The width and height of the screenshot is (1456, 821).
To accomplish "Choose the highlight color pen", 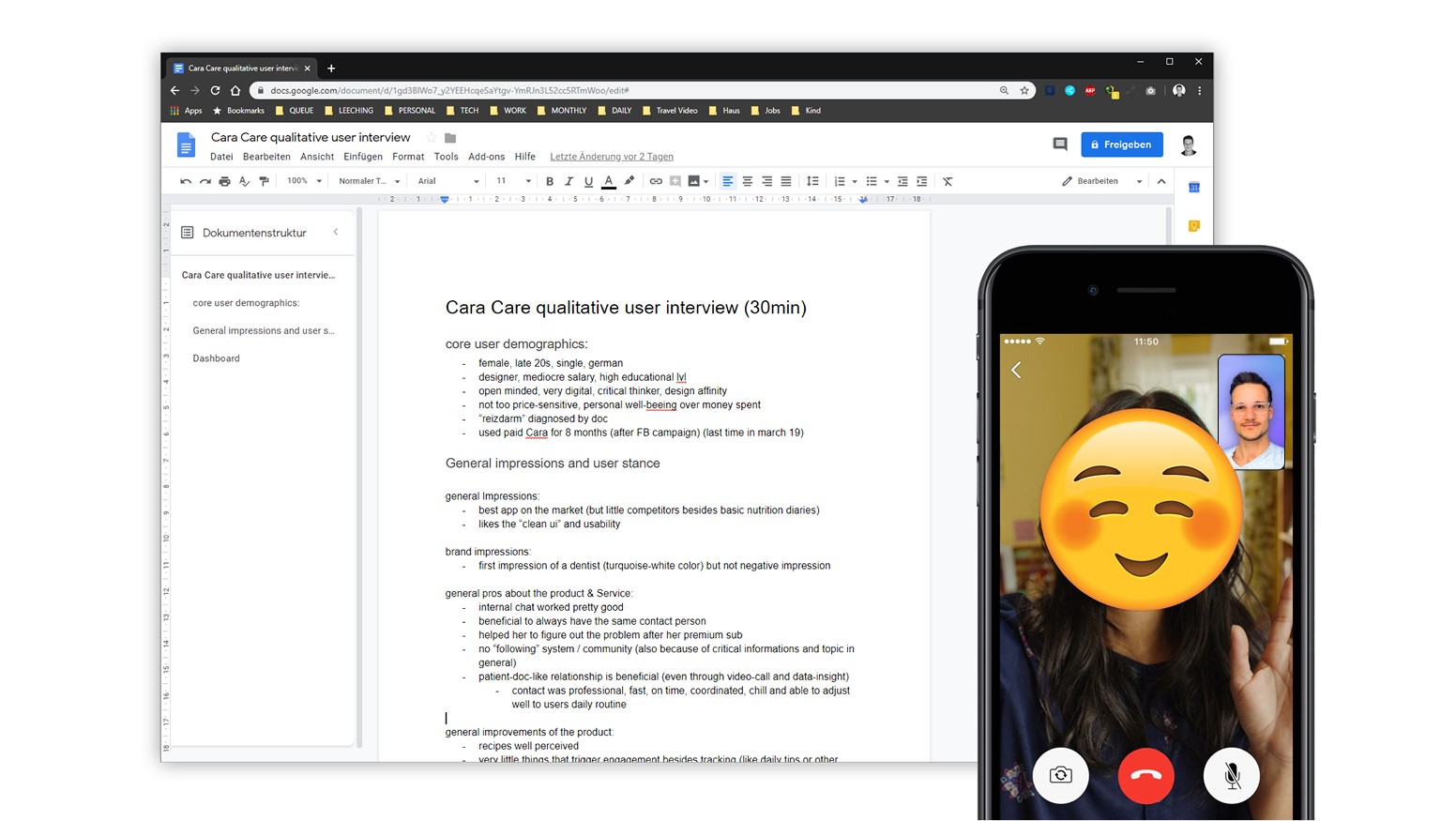I will coord(629,181).
